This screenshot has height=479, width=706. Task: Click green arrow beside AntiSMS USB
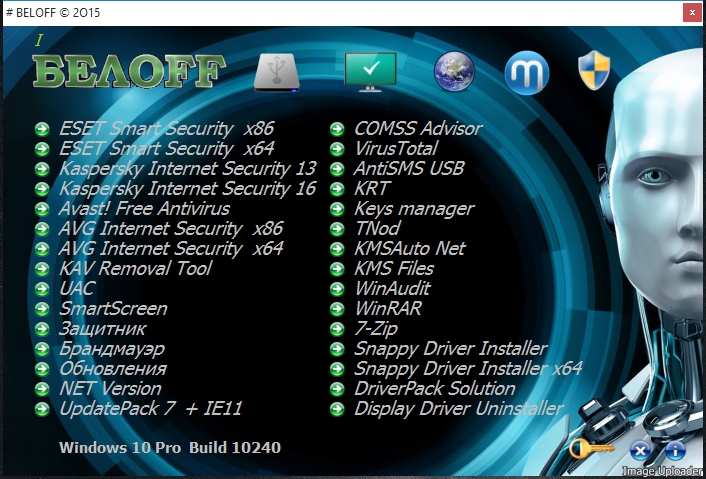point(337,169)
